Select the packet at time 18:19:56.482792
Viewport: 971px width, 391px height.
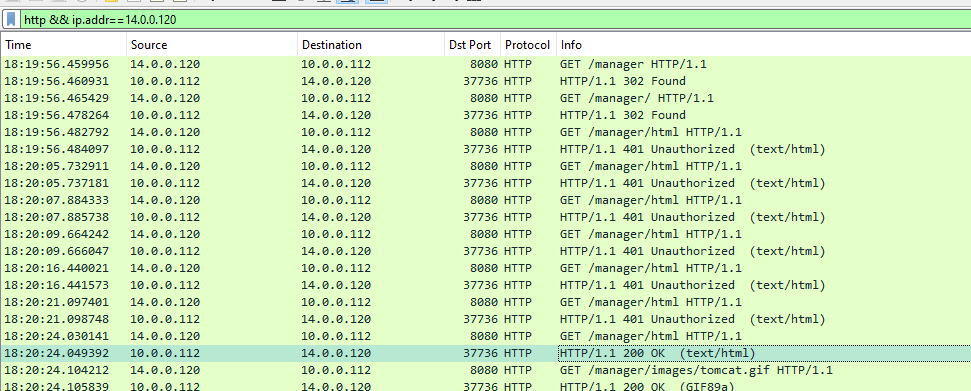tap(486, 132)
